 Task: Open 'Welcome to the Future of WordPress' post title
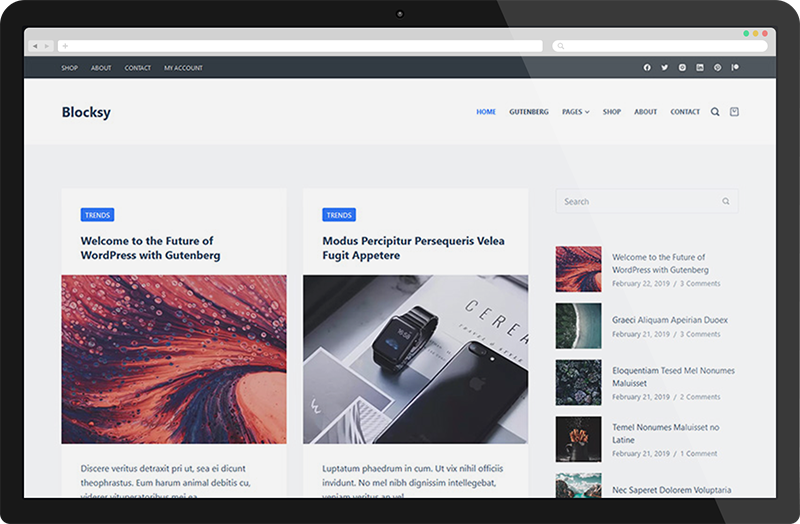[147, 248]
